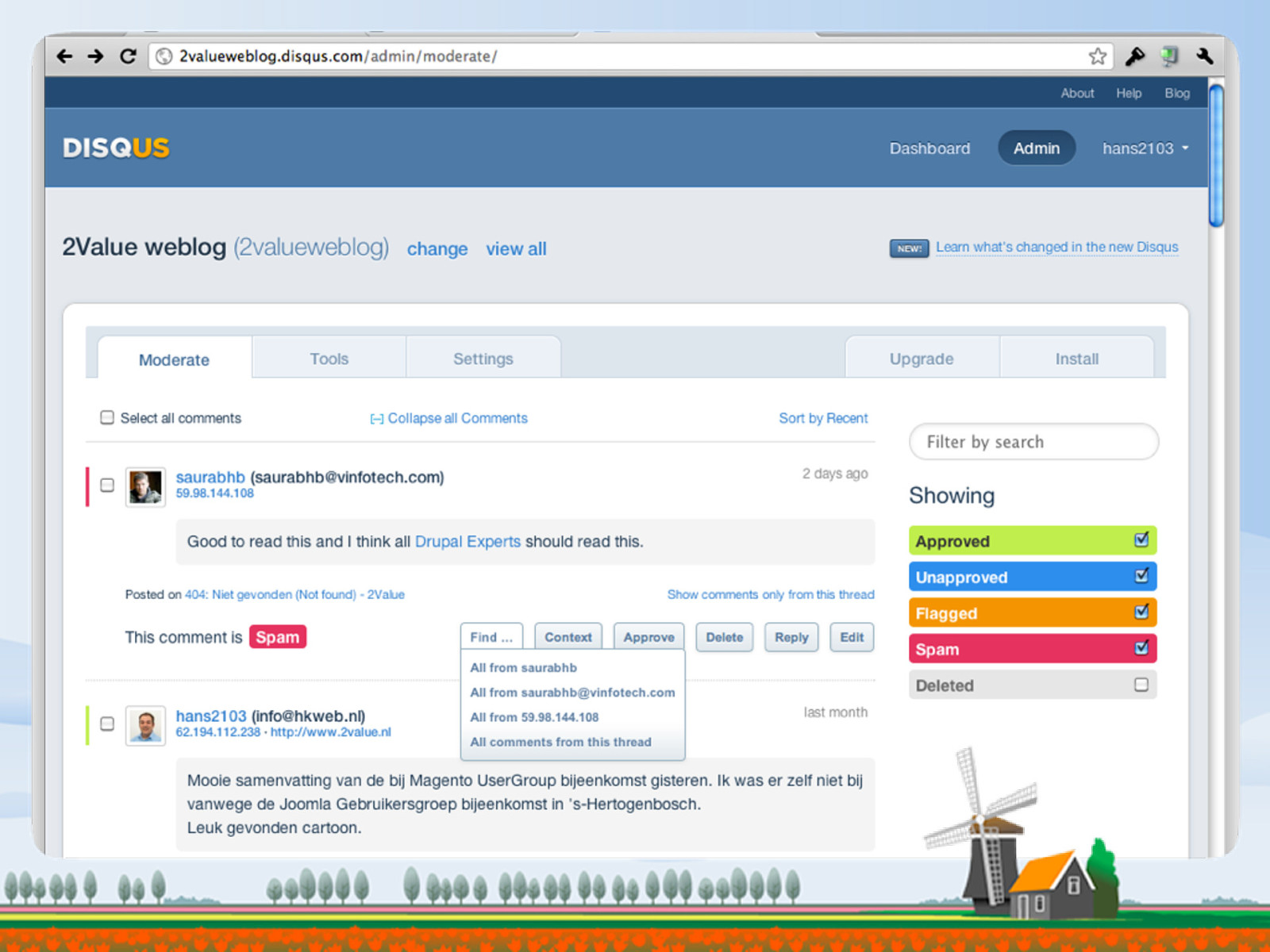Open the hans2103 account dropdown
This screenshot has height=952, width=1270.
tap(1145, 148)
